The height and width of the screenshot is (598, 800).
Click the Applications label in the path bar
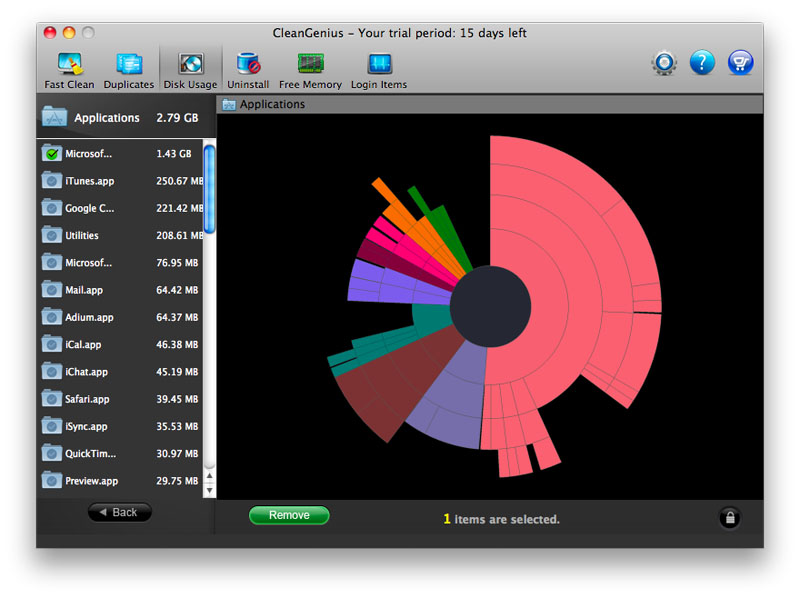coord(272,104)
